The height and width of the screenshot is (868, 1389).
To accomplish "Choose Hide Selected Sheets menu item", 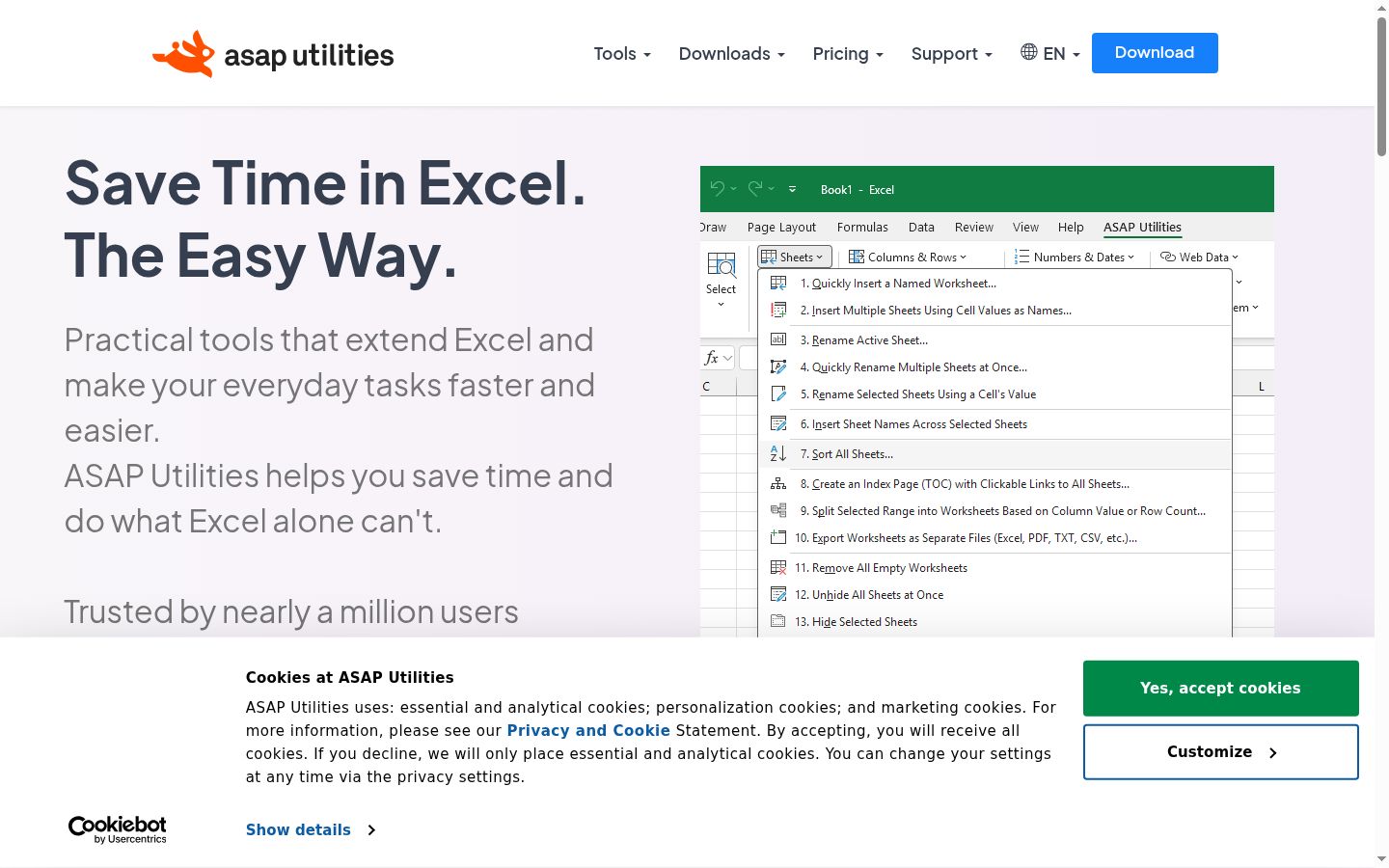I will (994, 622).
